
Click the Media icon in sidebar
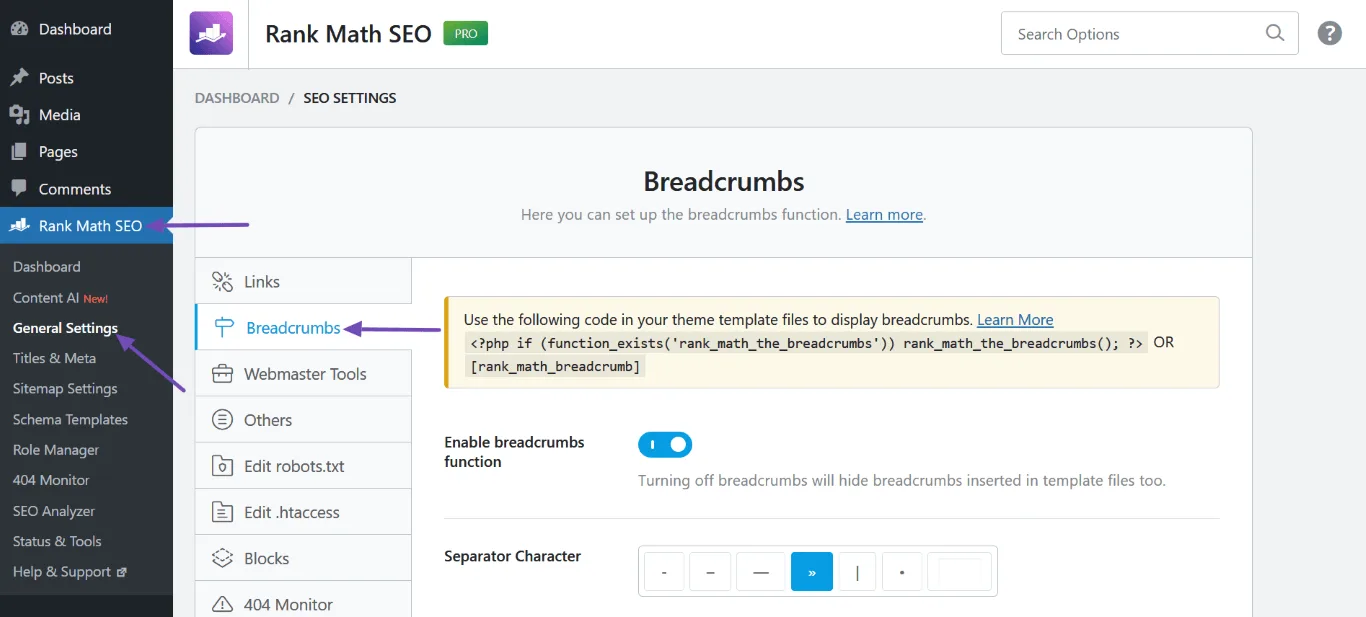19,115
